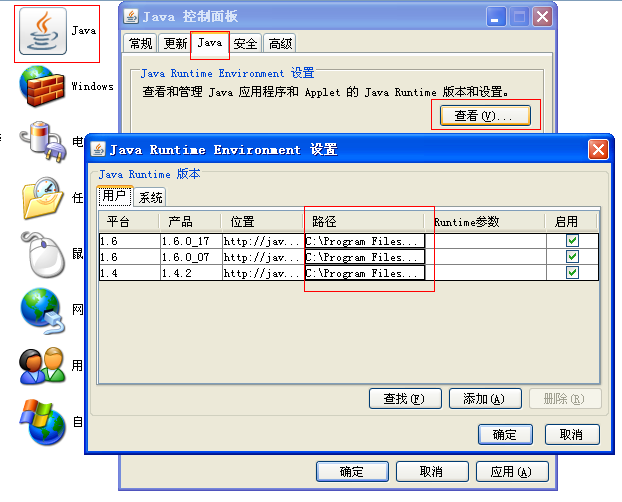Close the Java control panel window
Viewport: 622px width, 502px height.
[x=542, y=17]
